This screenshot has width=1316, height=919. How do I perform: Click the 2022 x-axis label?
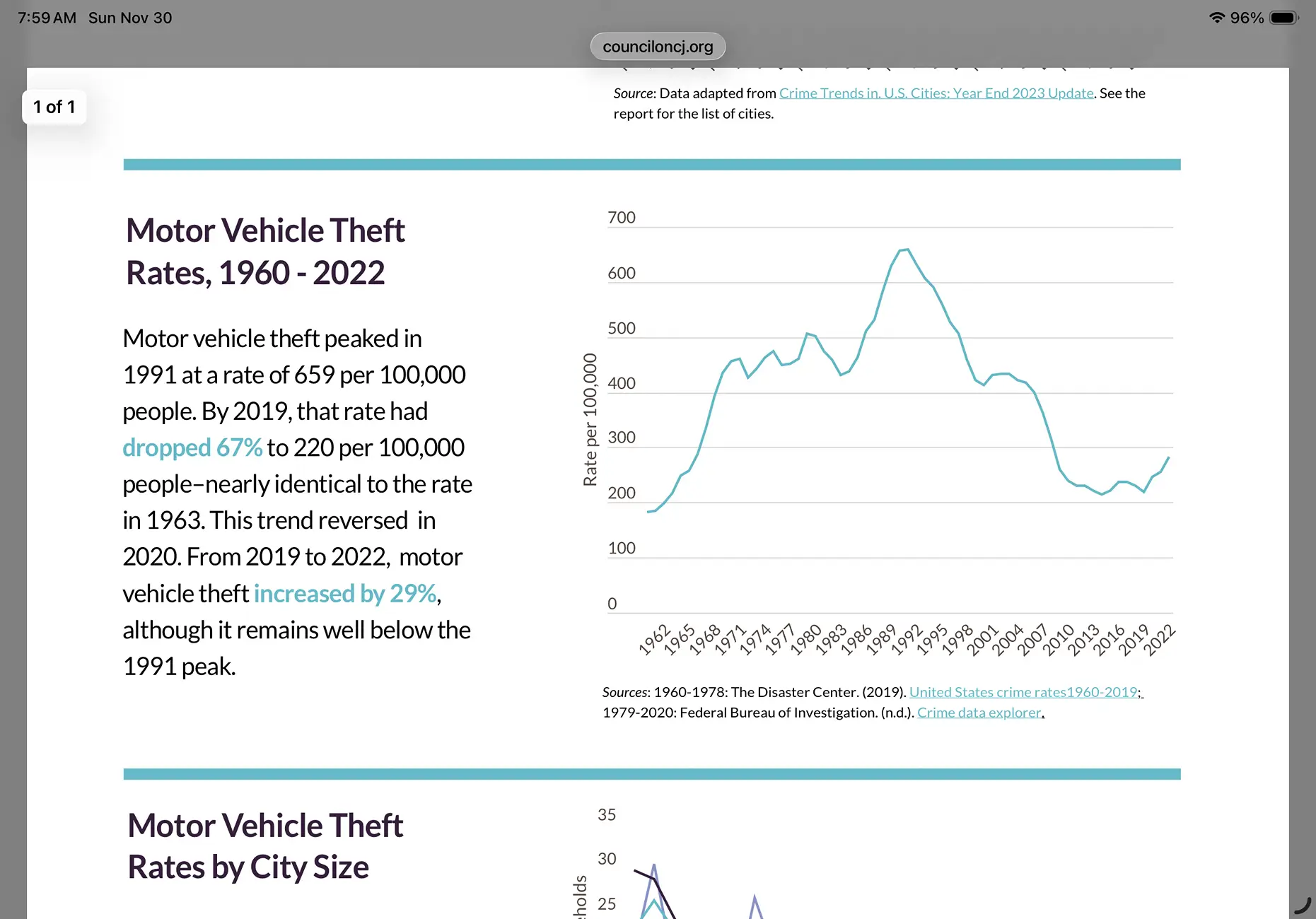(x=1160, y=640)
